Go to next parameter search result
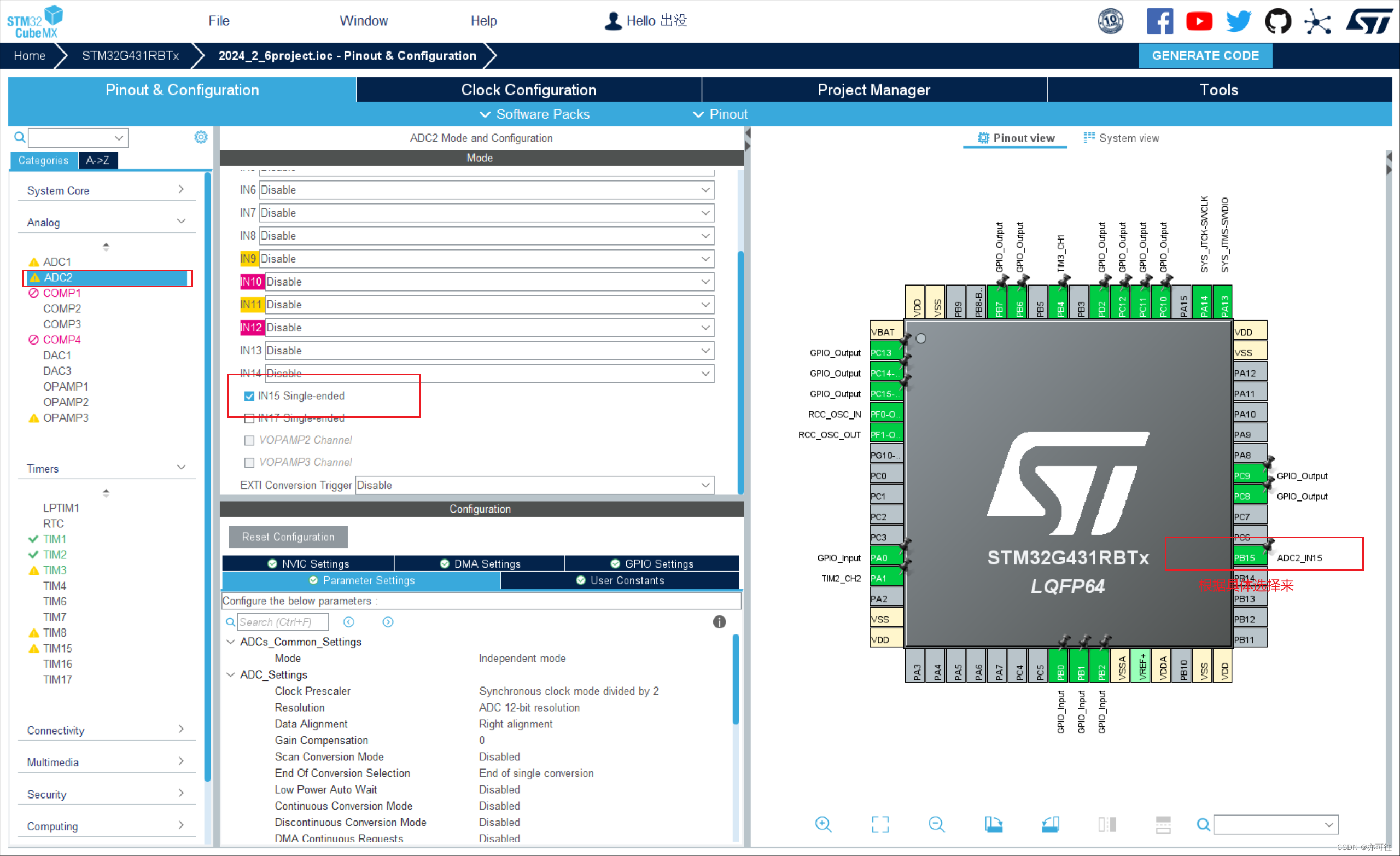The width and height of the screenshot is (1400, 856). click(x=388, y=622)
